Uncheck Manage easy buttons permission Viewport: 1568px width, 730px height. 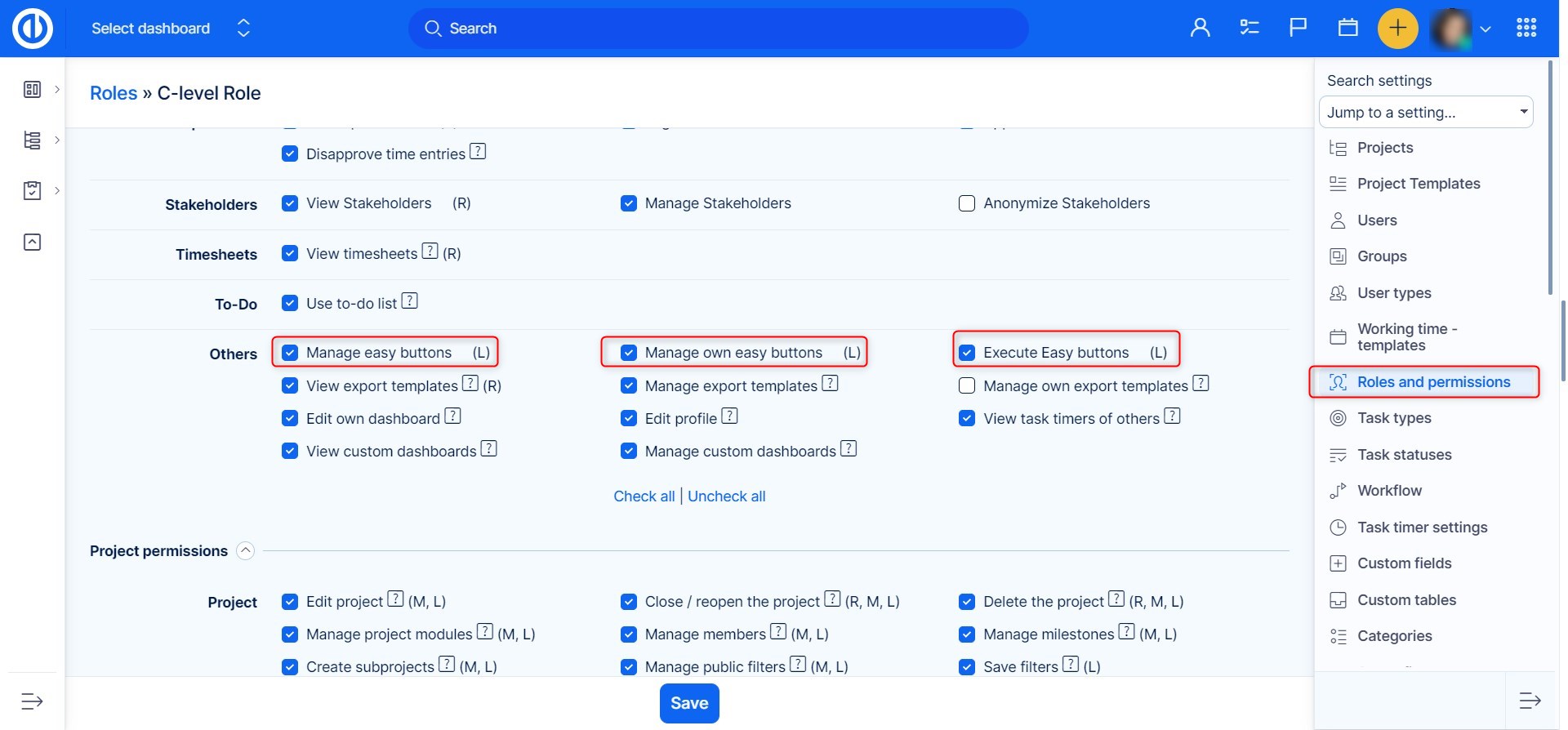290,353
